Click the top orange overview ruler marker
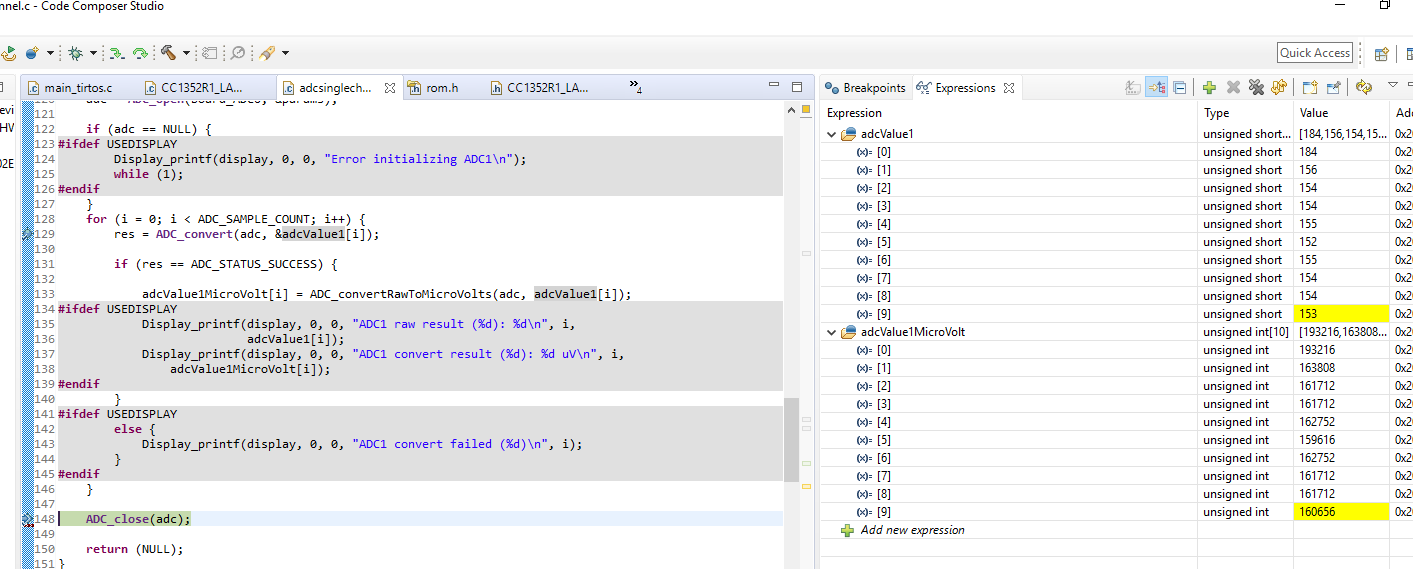Viewport: 1413px width, 569px height. coord(806,108)
